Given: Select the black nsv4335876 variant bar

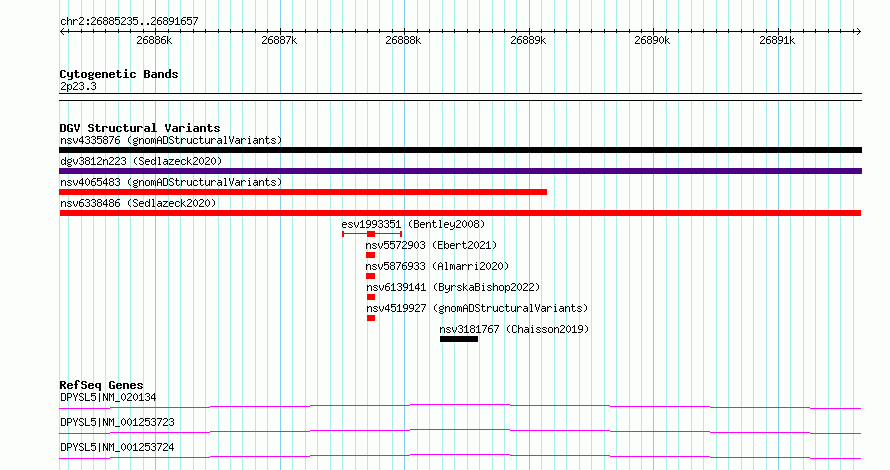Looking at the screenshot, I should (x=460, y=150).
